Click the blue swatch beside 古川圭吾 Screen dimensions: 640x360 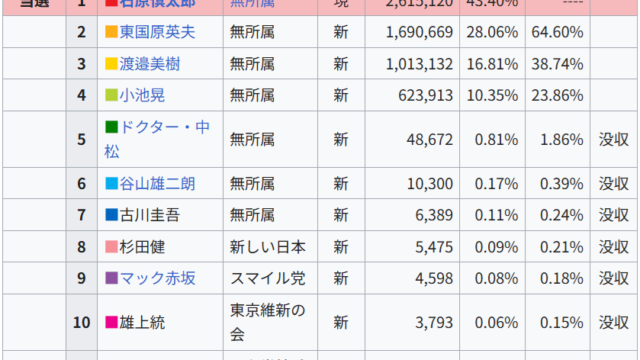pyautogui.click(x=111, y=215)
